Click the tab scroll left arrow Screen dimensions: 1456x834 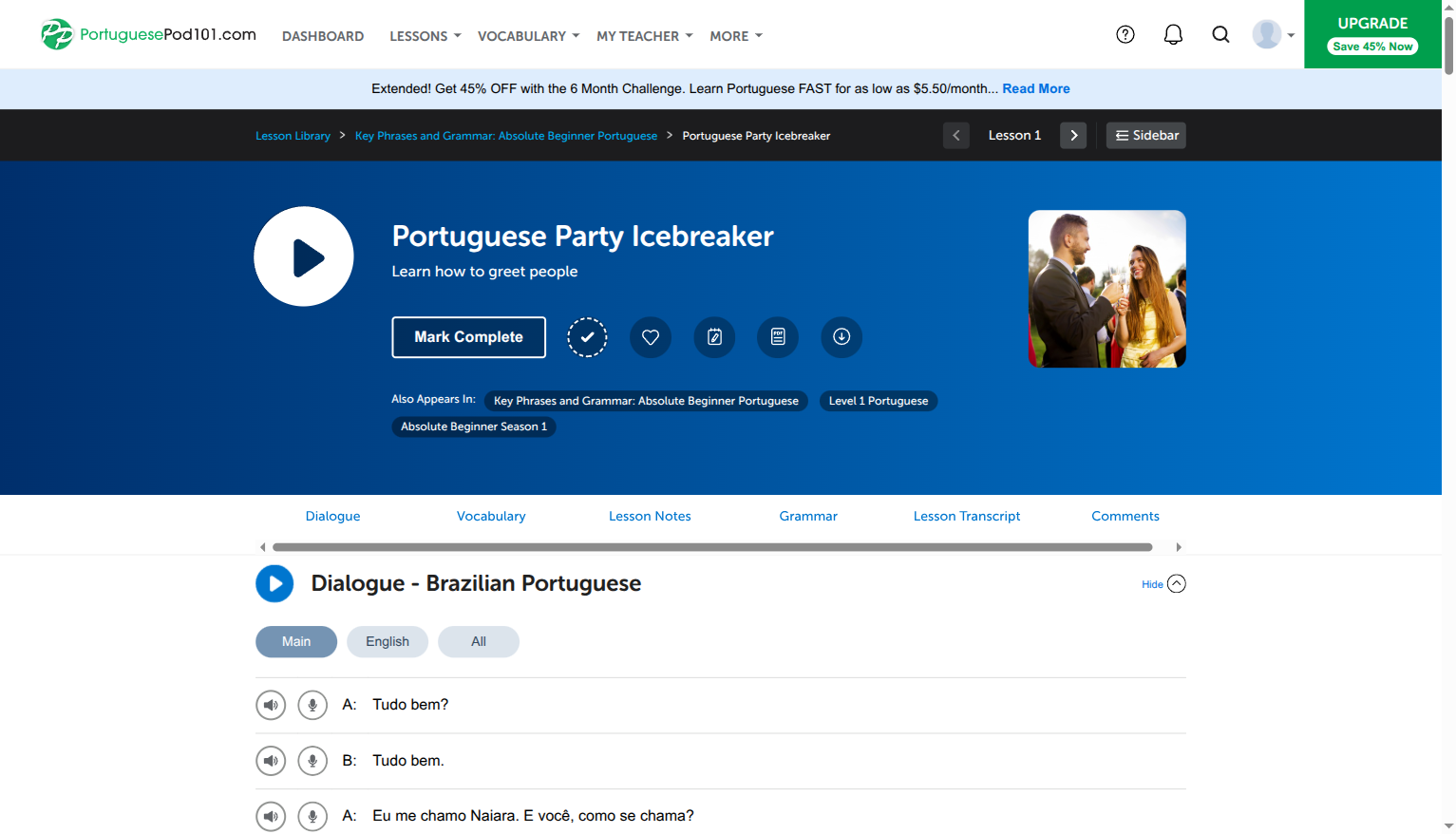263,547
